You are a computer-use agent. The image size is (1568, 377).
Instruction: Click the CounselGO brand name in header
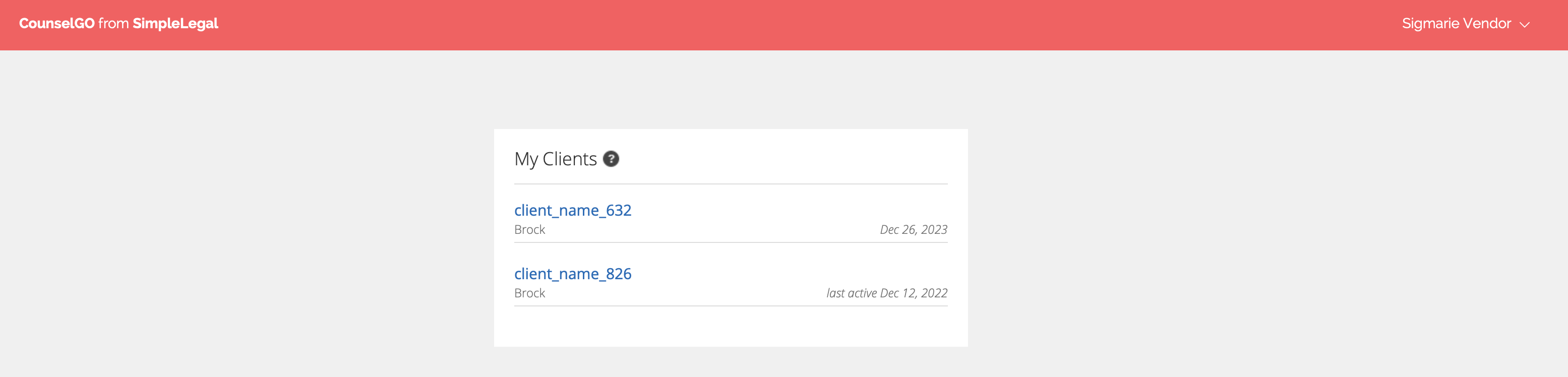[x=56, y=24]
